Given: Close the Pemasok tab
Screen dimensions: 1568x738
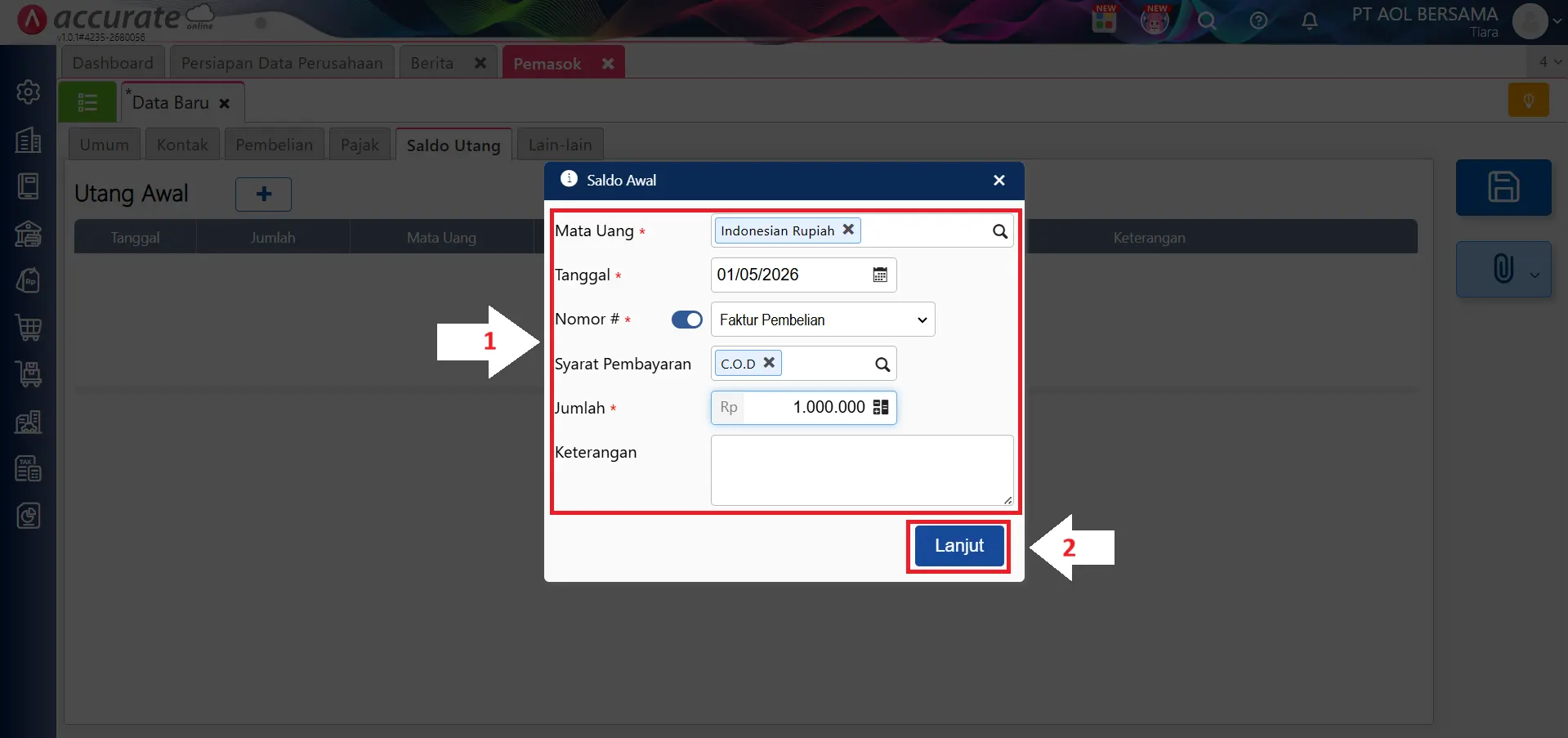Looking at the screenshot, I should tap(608, 64).
